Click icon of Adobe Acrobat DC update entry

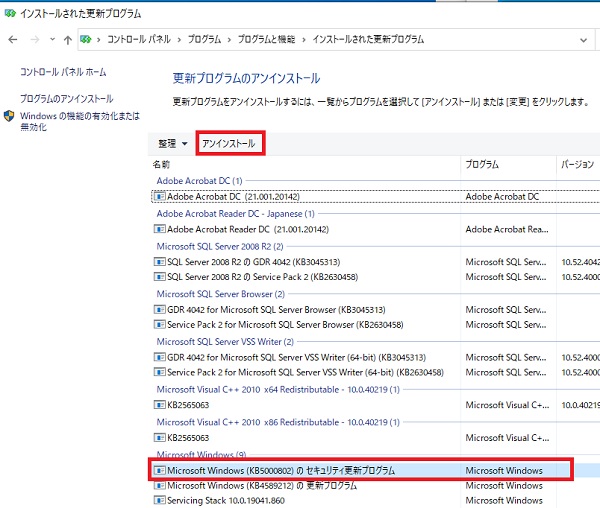click(x=160, y=197)
